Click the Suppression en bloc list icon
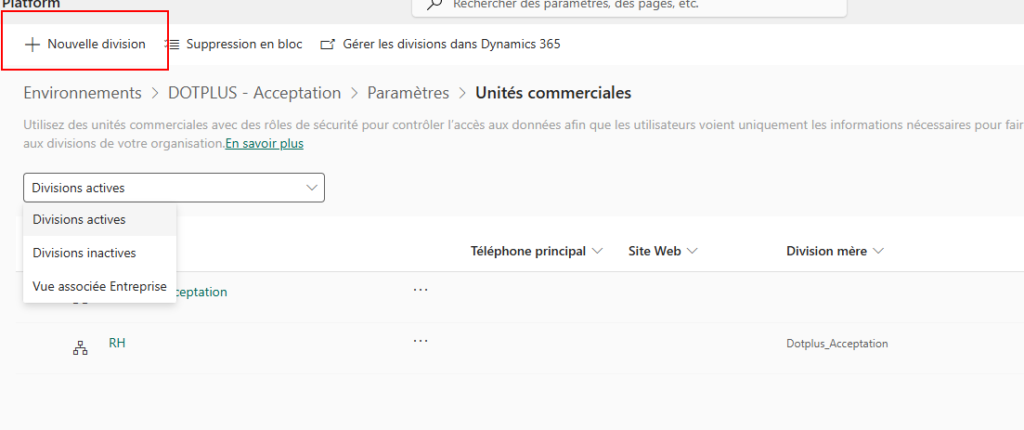Viewport: 1024px width, 430px height. (173, 45)
